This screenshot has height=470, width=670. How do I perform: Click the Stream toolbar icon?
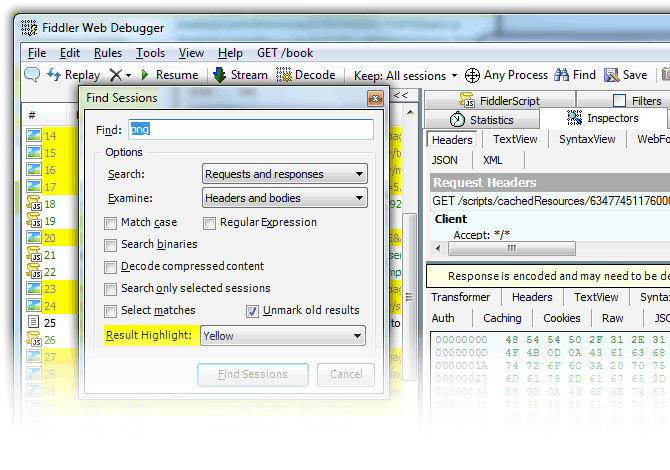220,75
